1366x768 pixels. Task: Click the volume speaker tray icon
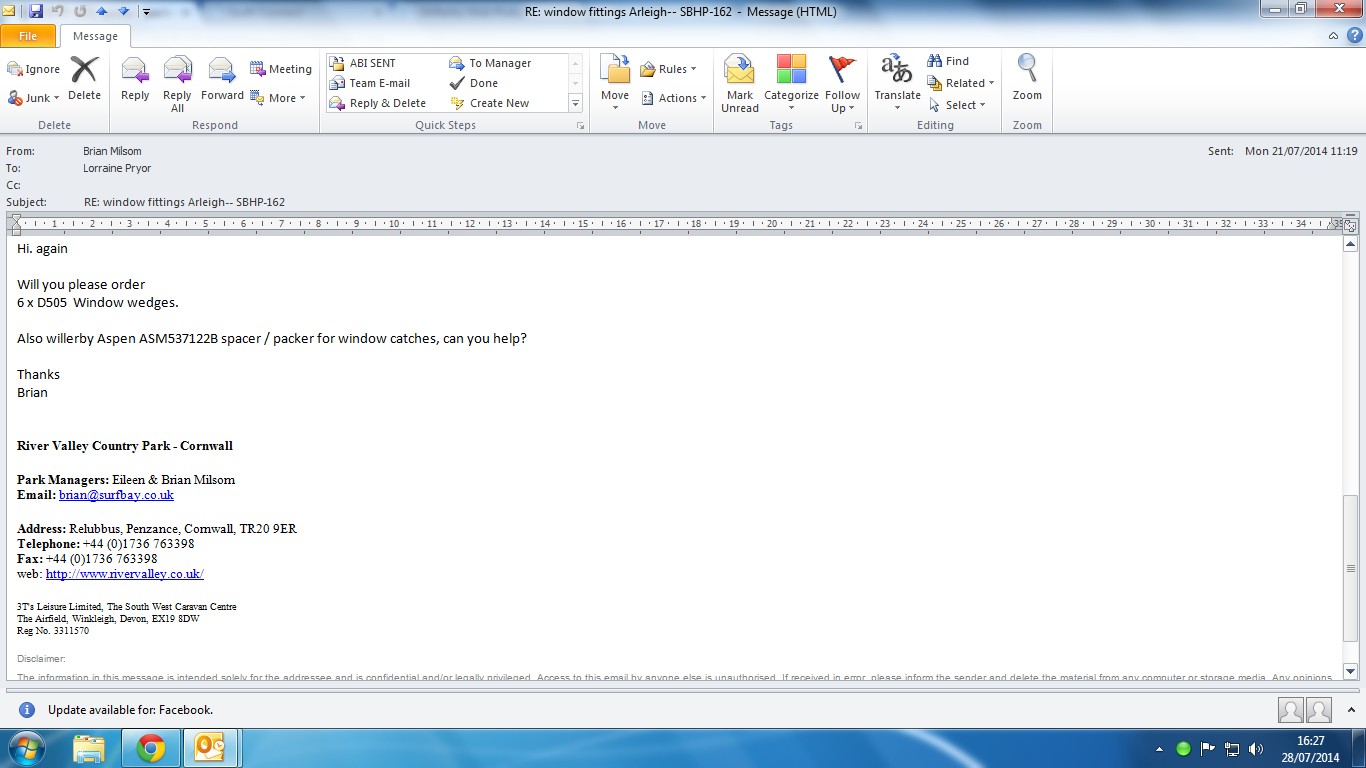point(1255,748)
